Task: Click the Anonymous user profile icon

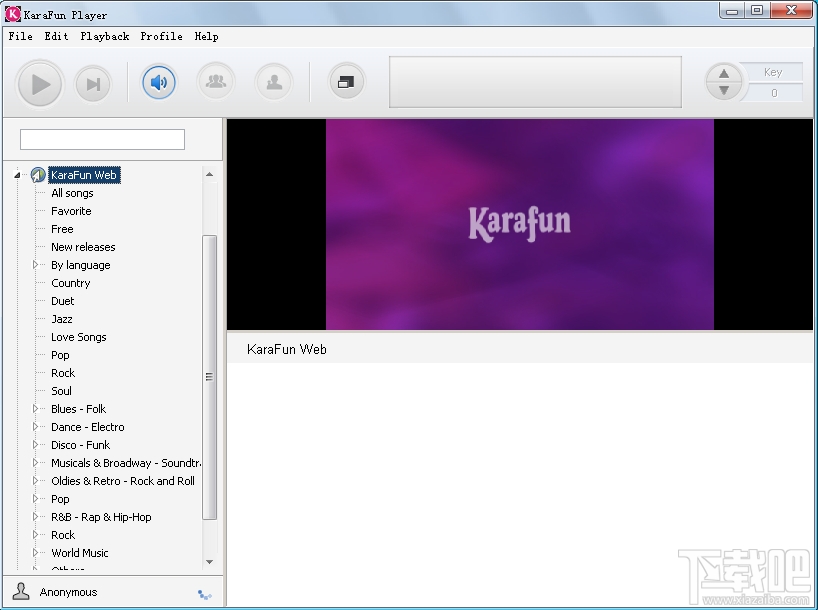Action: pyautogui.click(x=21, y=591)
